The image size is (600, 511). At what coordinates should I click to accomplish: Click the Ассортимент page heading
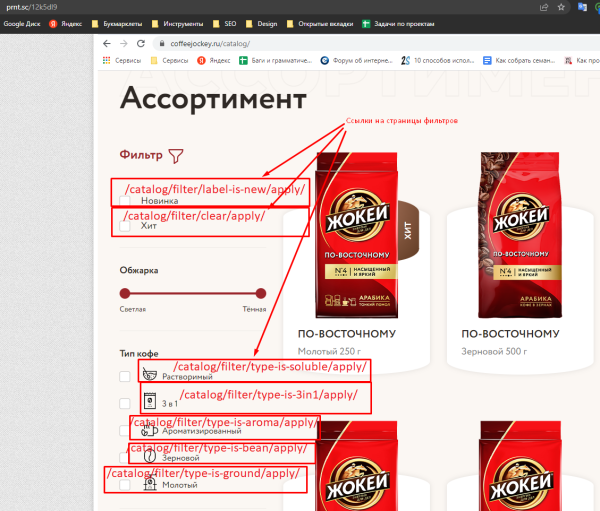(213, 99)
